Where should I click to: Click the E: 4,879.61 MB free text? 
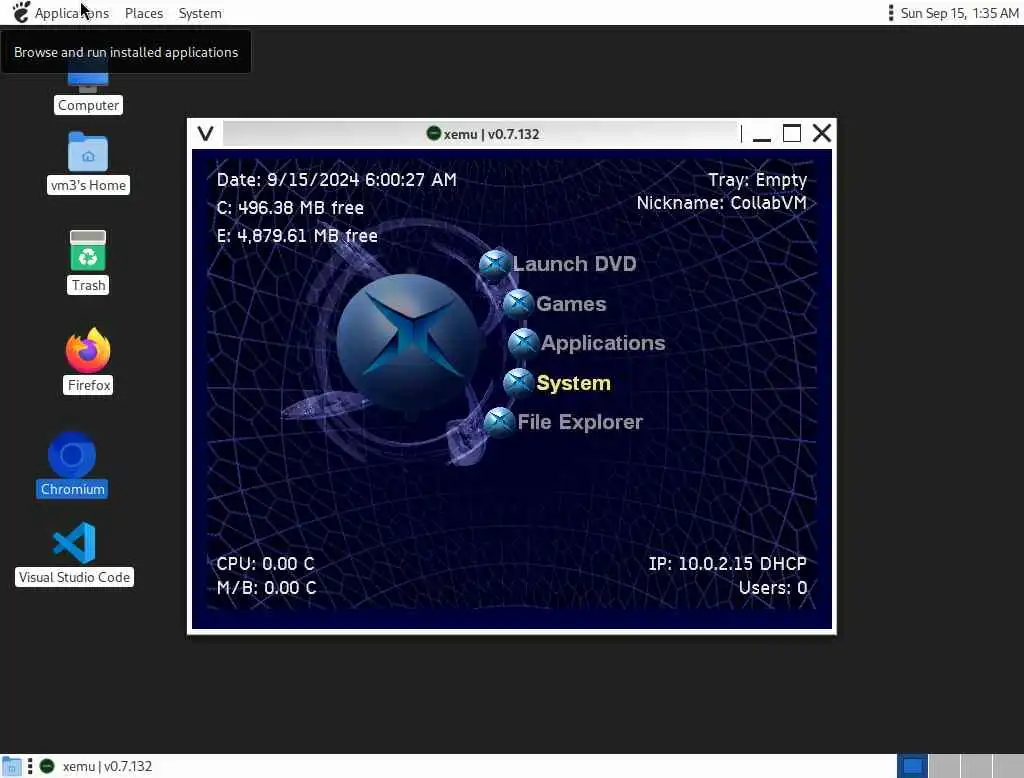(297, 235)
